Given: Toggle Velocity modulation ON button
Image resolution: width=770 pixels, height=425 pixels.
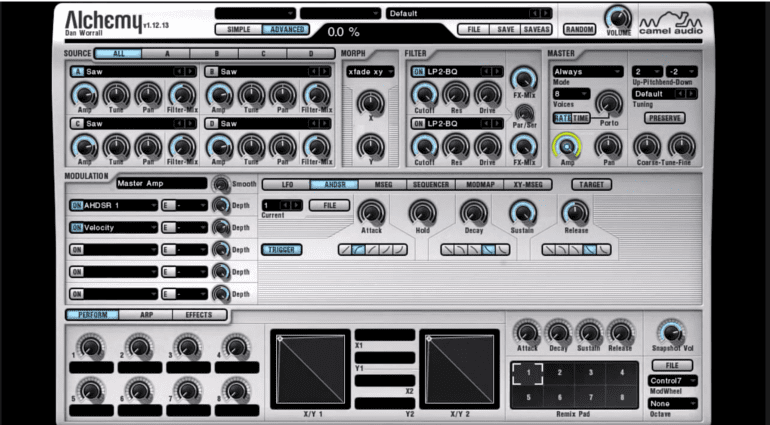Looking at the screenshot, I should (x=77, y=227).
